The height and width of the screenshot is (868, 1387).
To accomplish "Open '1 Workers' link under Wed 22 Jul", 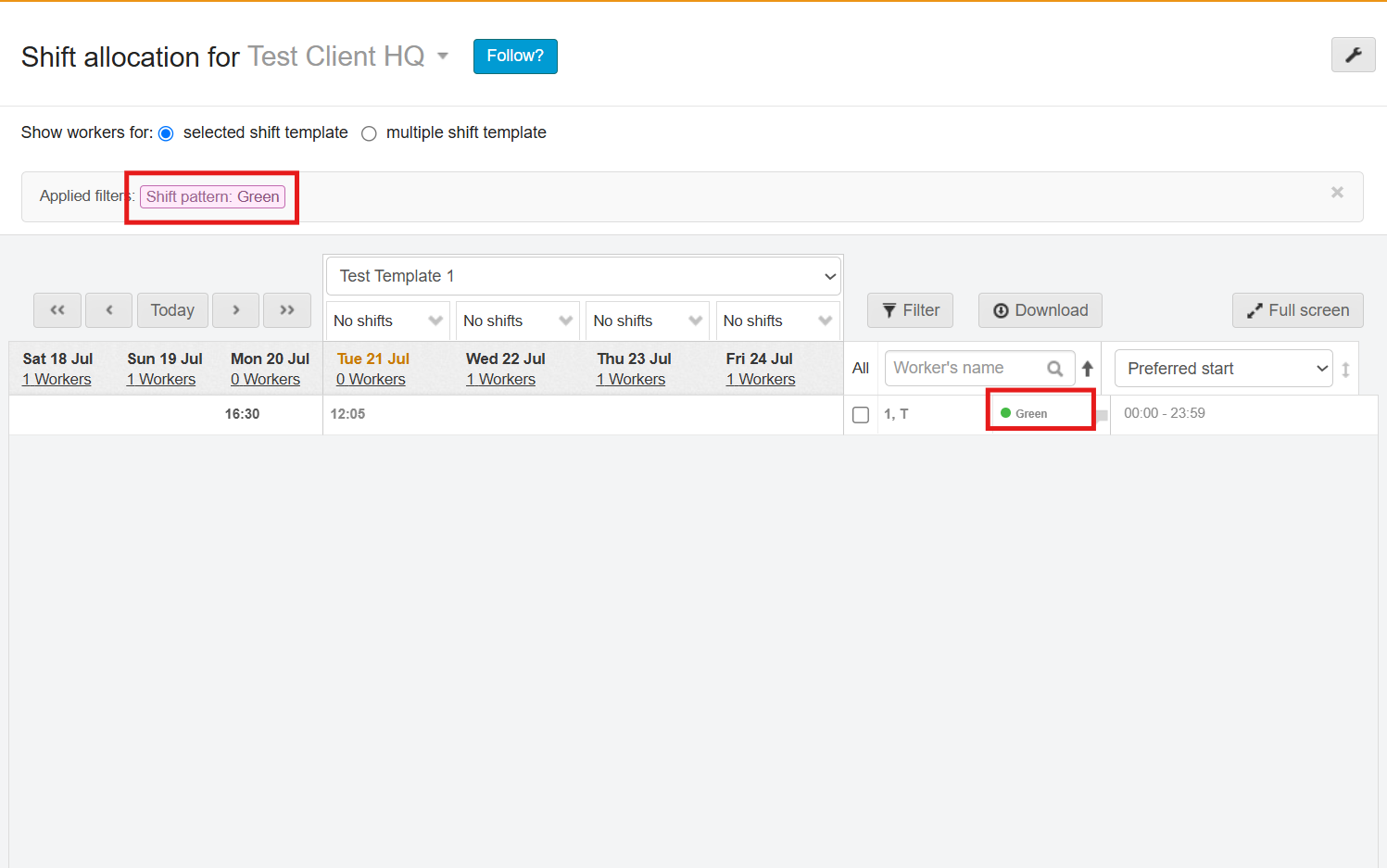I will click(x=501, y=380).
